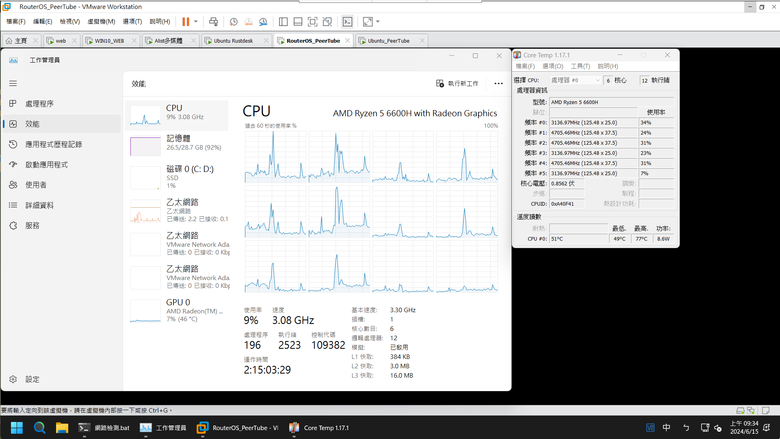Click the stretch guest display icon
Screen dimensions: 780x439
pyautogui.click(x=368, y=21)
